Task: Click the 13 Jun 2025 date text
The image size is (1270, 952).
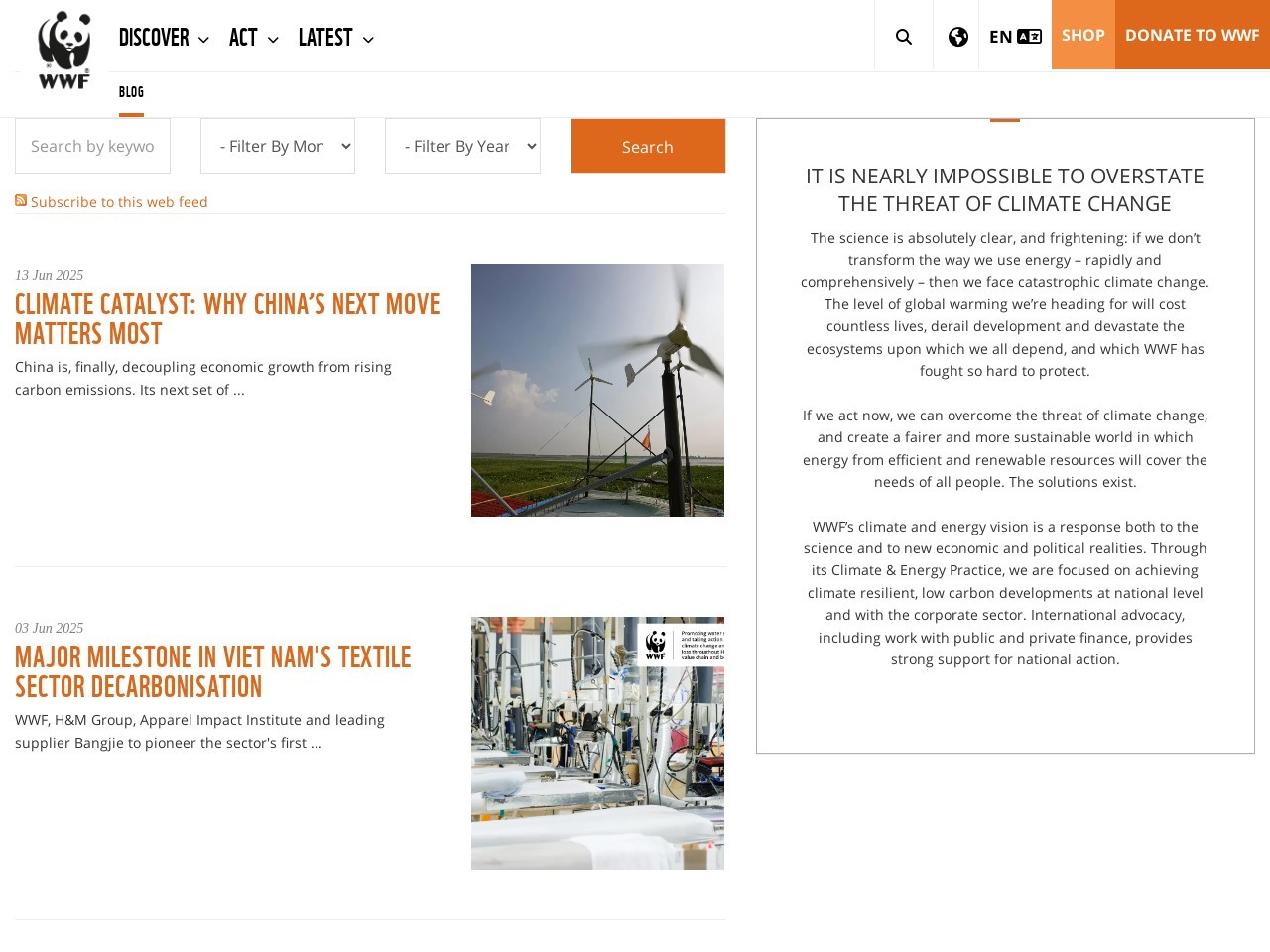Action: coord(50,275)
